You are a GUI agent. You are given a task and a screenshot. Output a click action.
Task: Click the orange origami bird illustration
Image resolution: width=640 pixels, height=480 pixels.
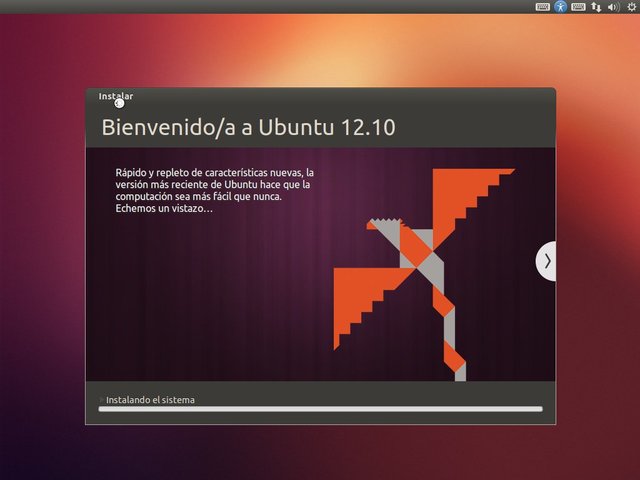pyautogui.click(x=424, y=274)
